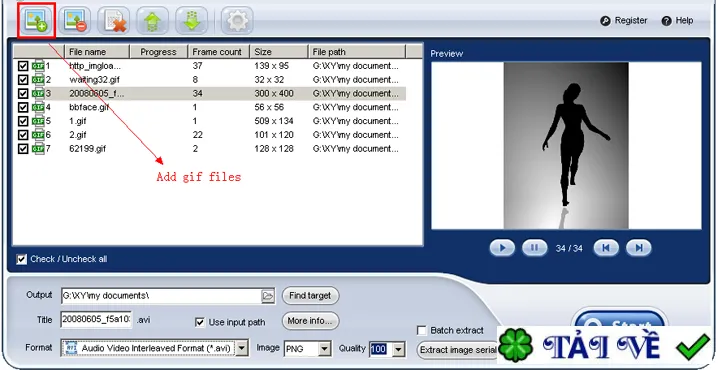Enable Batch extract checkbox
Viewport: 718px width, 370px height.
(422, 330)
